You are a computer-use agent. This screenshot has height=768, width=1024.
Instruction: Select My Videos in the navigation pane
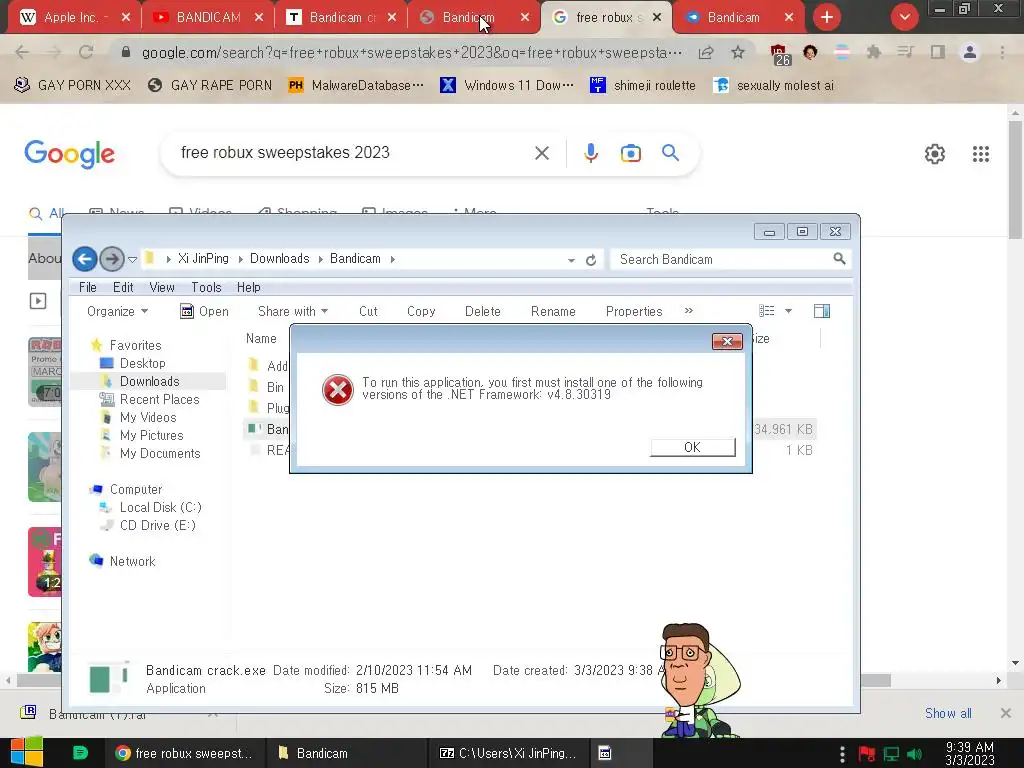click(148, 417)
